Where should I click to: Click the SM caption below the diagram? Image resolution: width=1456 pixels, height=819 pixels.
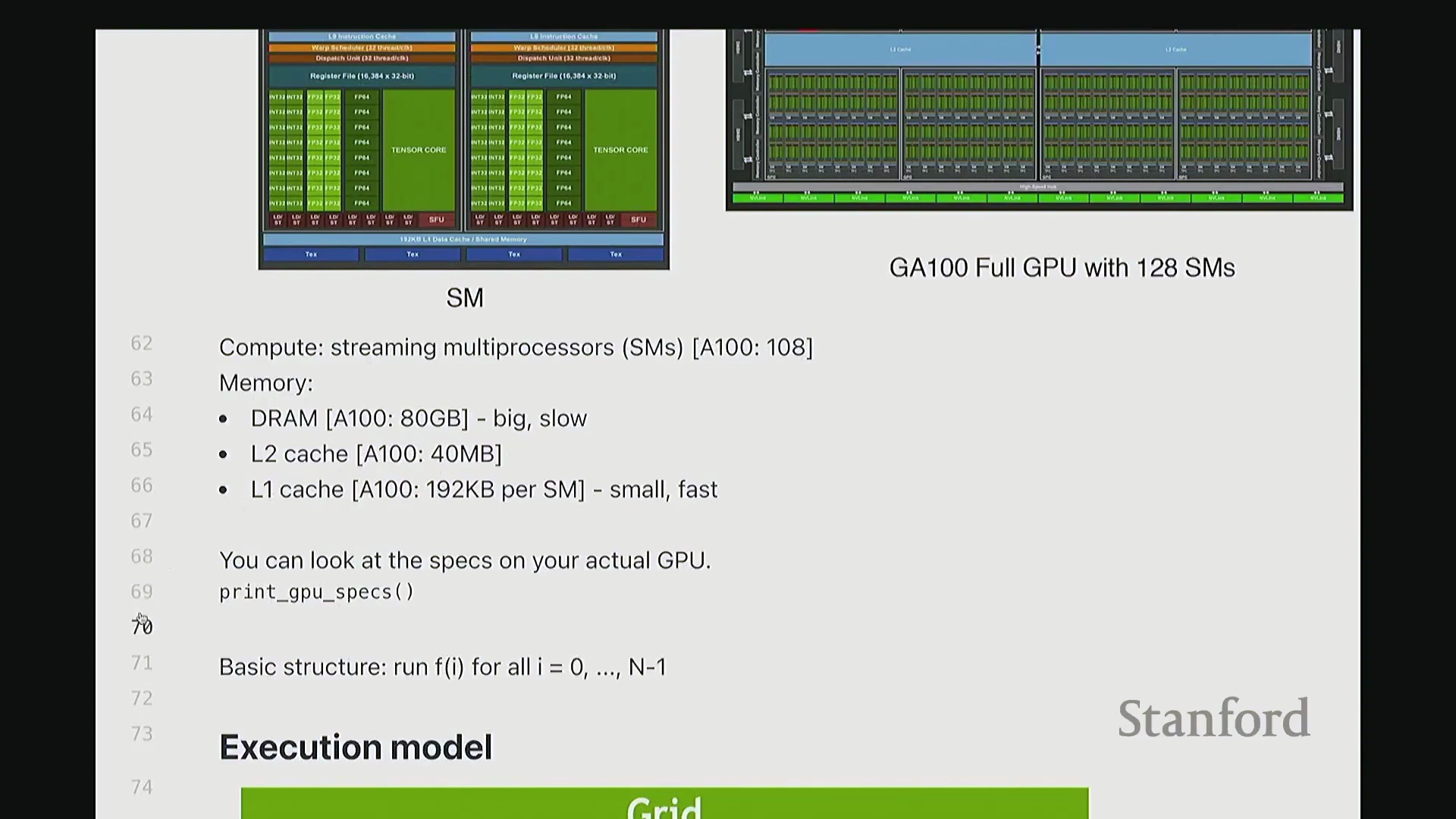464,298
